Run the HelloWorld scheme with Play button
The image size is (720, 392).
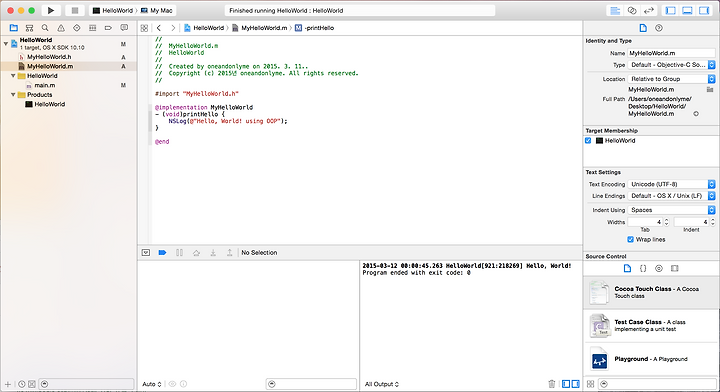[x=51, y=10]
